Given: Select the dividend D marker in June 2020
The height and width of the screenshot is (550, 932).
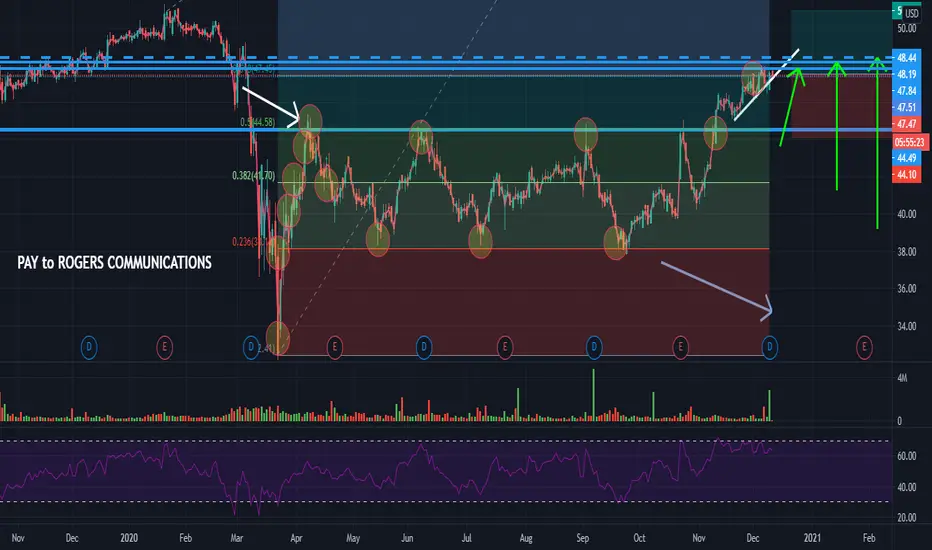Looking at the screenshot, I should 424,347.
